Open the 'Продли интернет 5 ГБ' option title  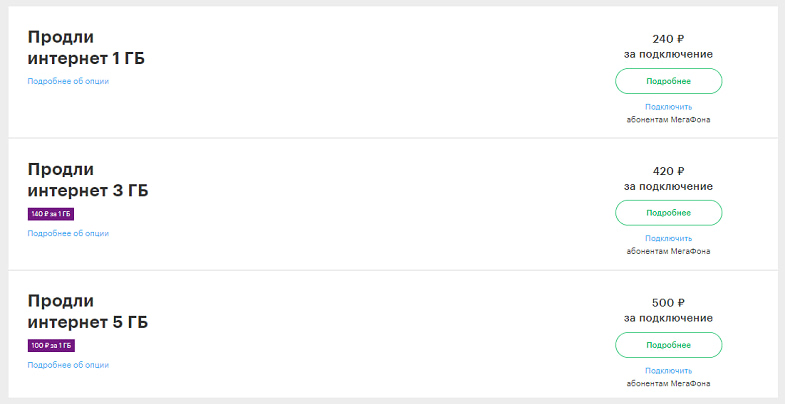coord(88,311)
